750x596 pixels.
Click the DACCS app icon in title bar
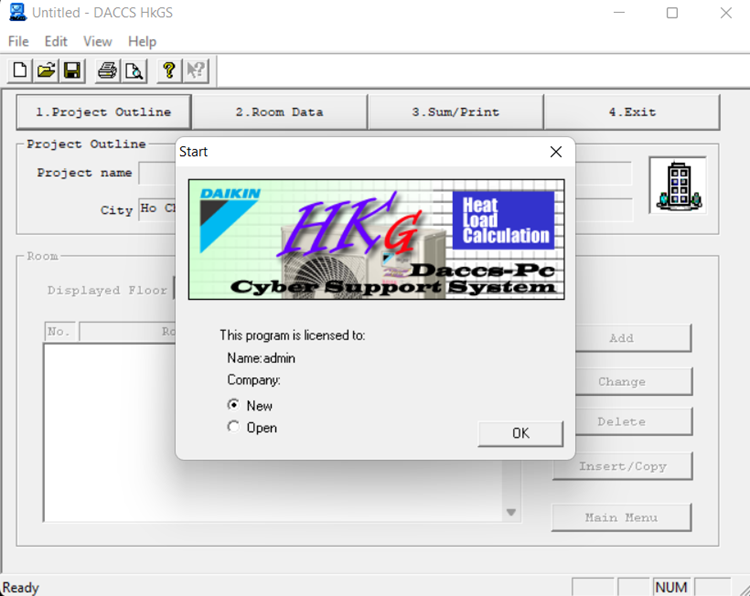tap(18, 12)
